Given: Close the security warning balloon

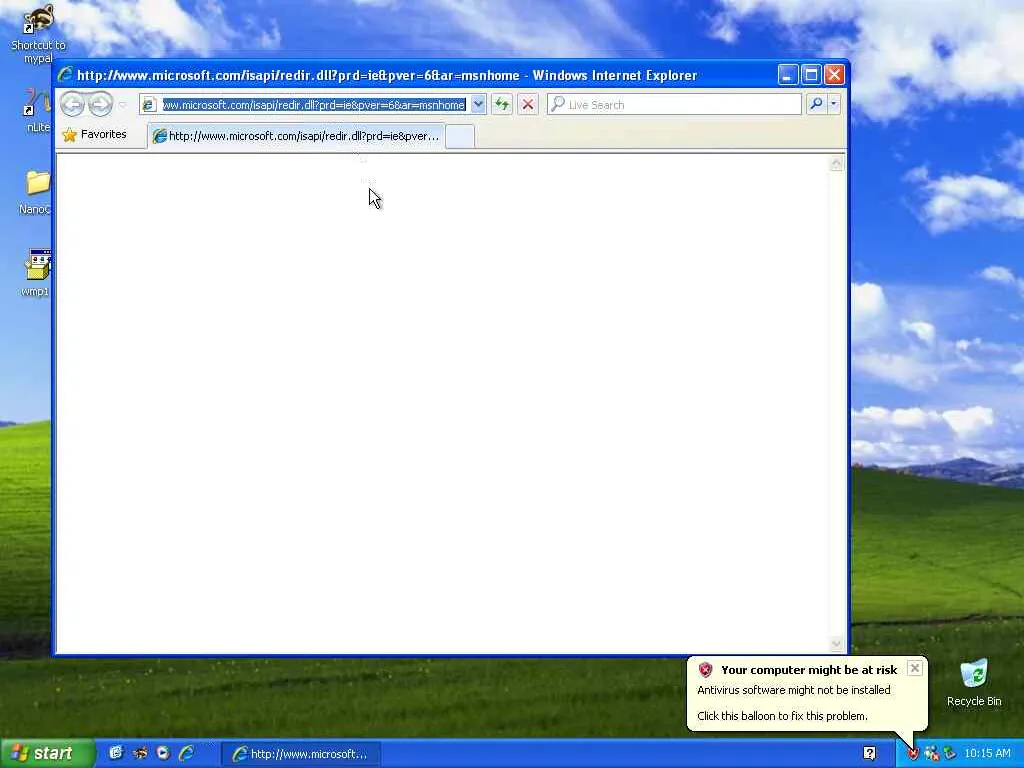Looking at the screenshot, I should pyautogui.click(x=915, y=668).
